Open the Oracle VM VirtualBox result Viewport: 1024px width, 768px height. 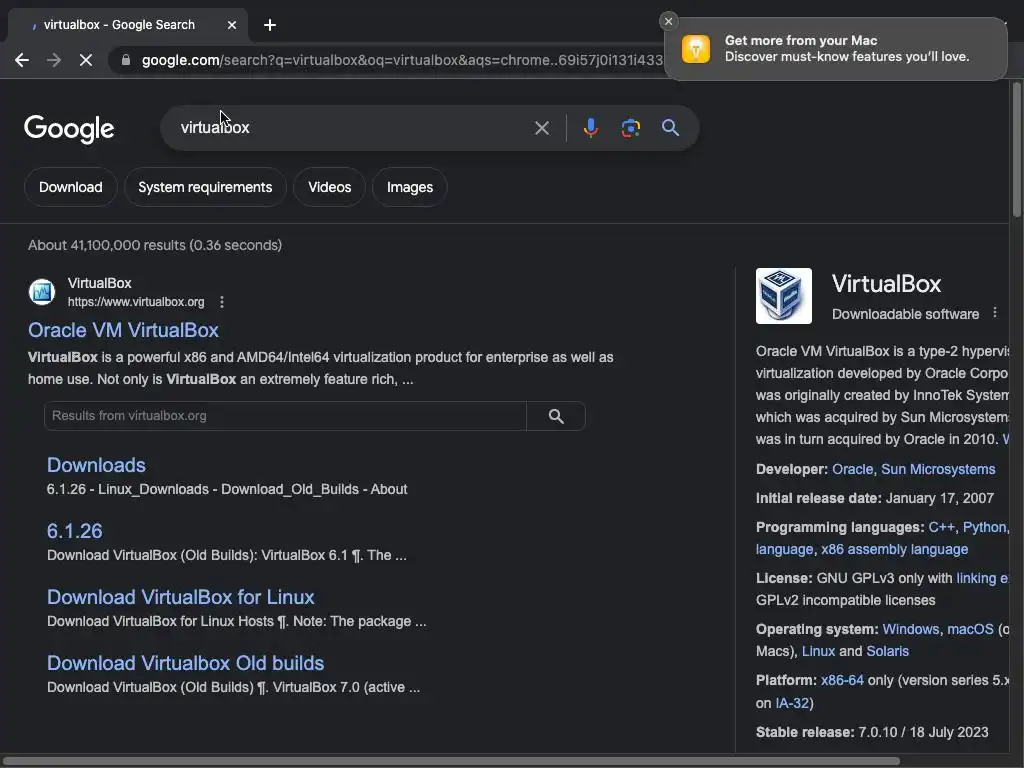click(123, 330)
